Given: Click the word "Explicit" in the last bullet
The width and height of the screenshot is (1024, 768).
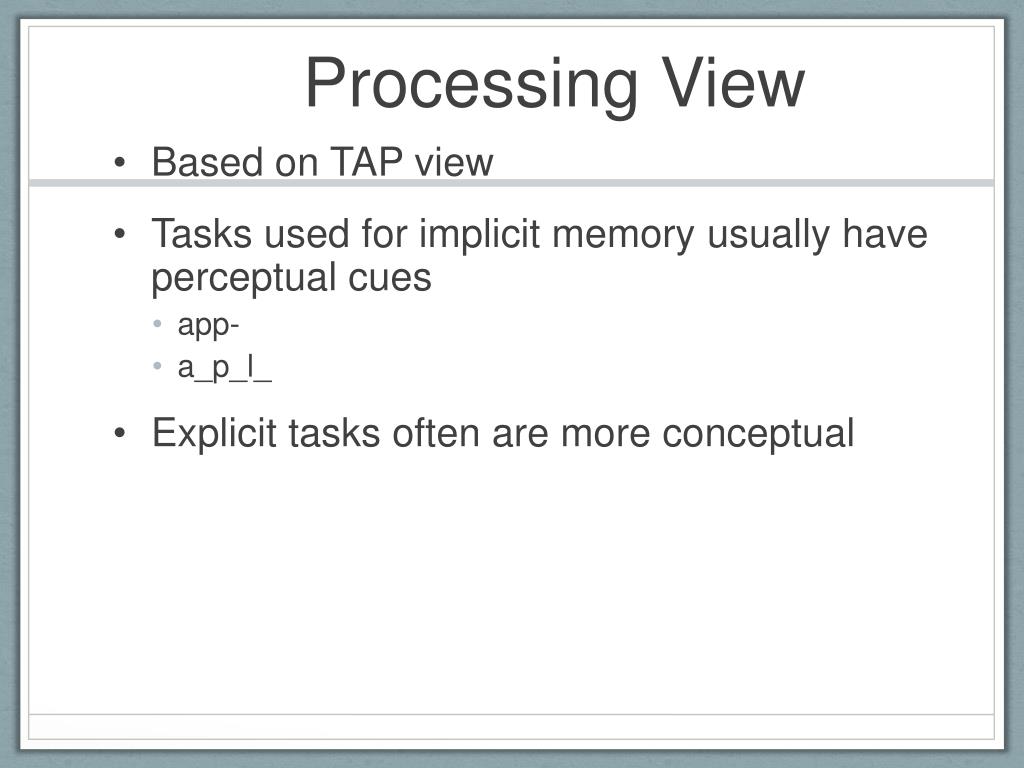Looking at the screenshot, I should tap(214, 434).
